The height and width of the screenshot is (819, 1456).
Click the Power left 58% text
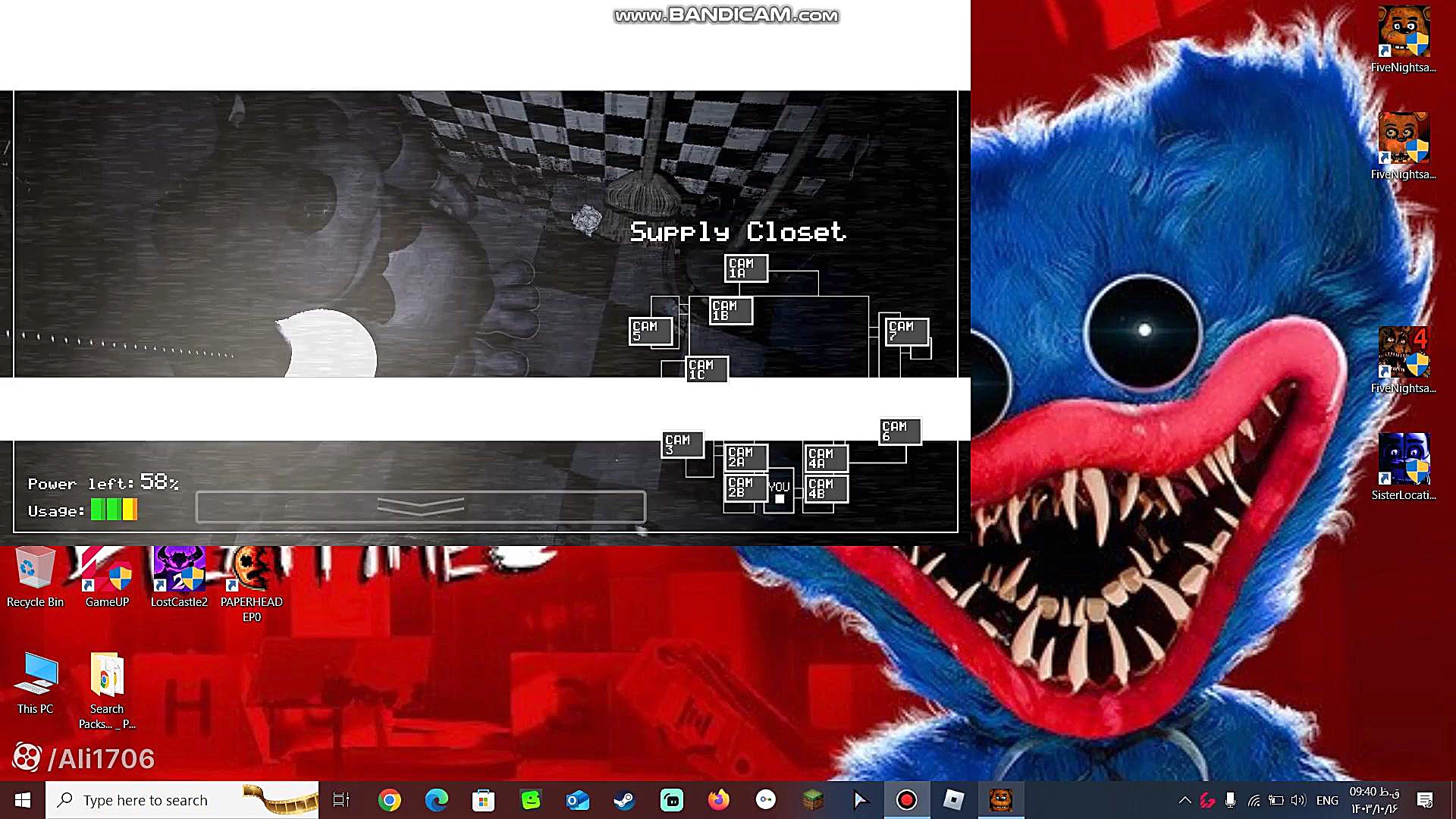(103, 482)
